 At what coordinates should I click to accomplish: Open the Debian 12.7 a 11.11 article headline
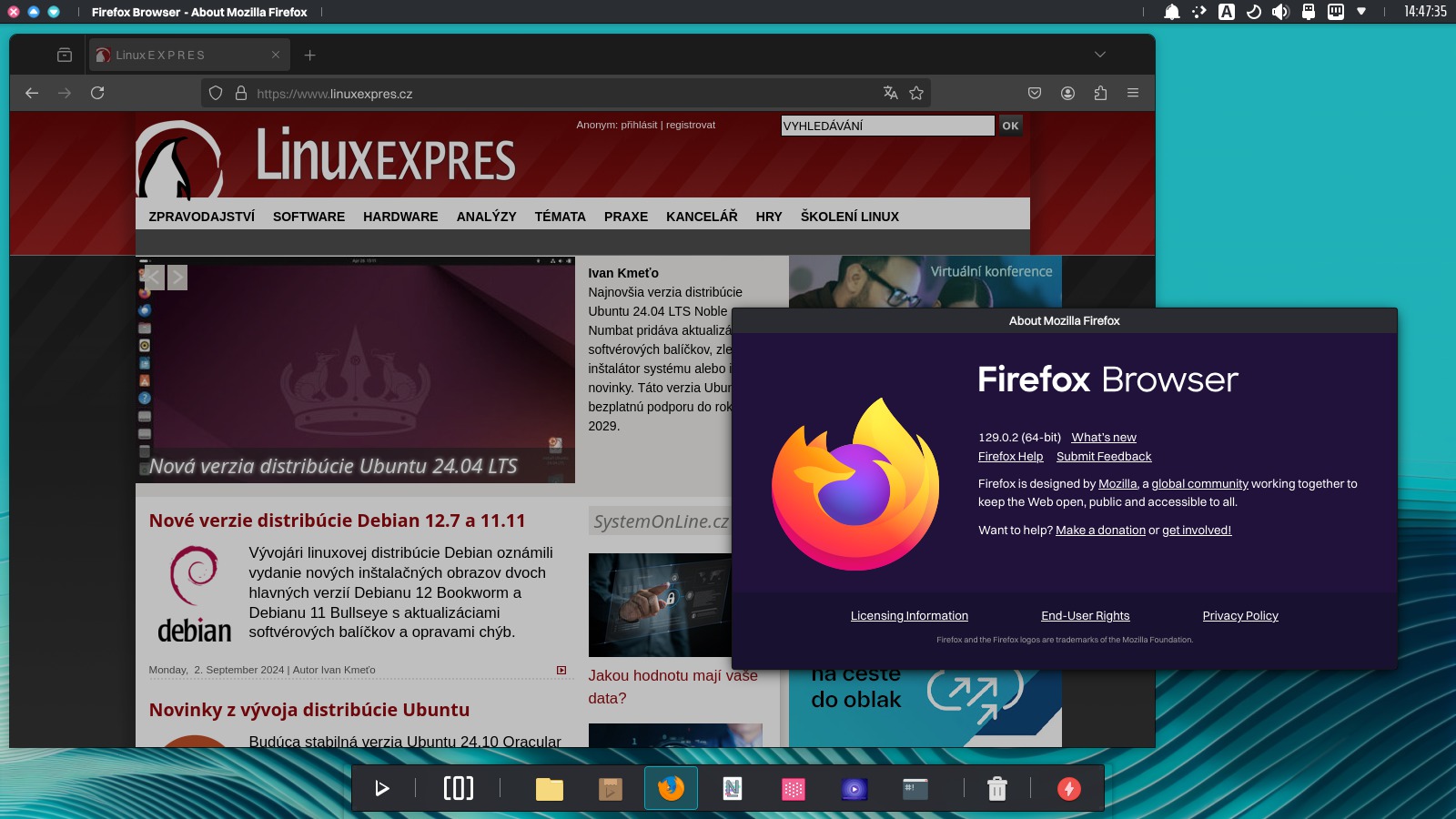337,521
